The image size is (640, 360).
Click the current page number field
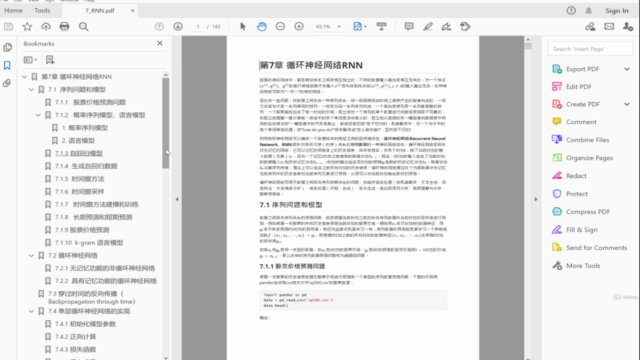pos(198,27)
